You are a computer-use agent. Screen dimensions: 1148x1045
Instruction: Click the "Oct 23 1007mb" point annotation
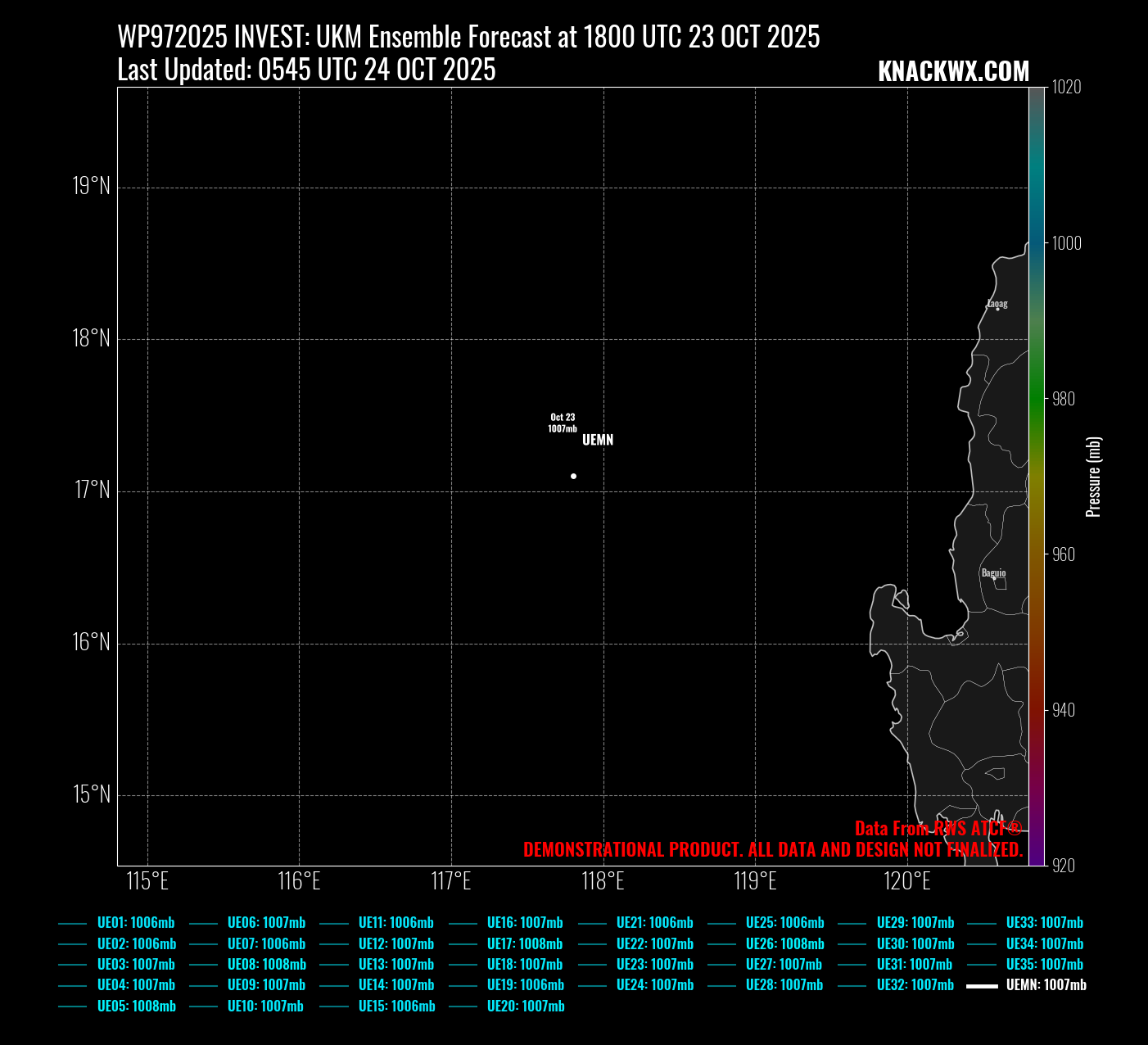tap(563, 423)
